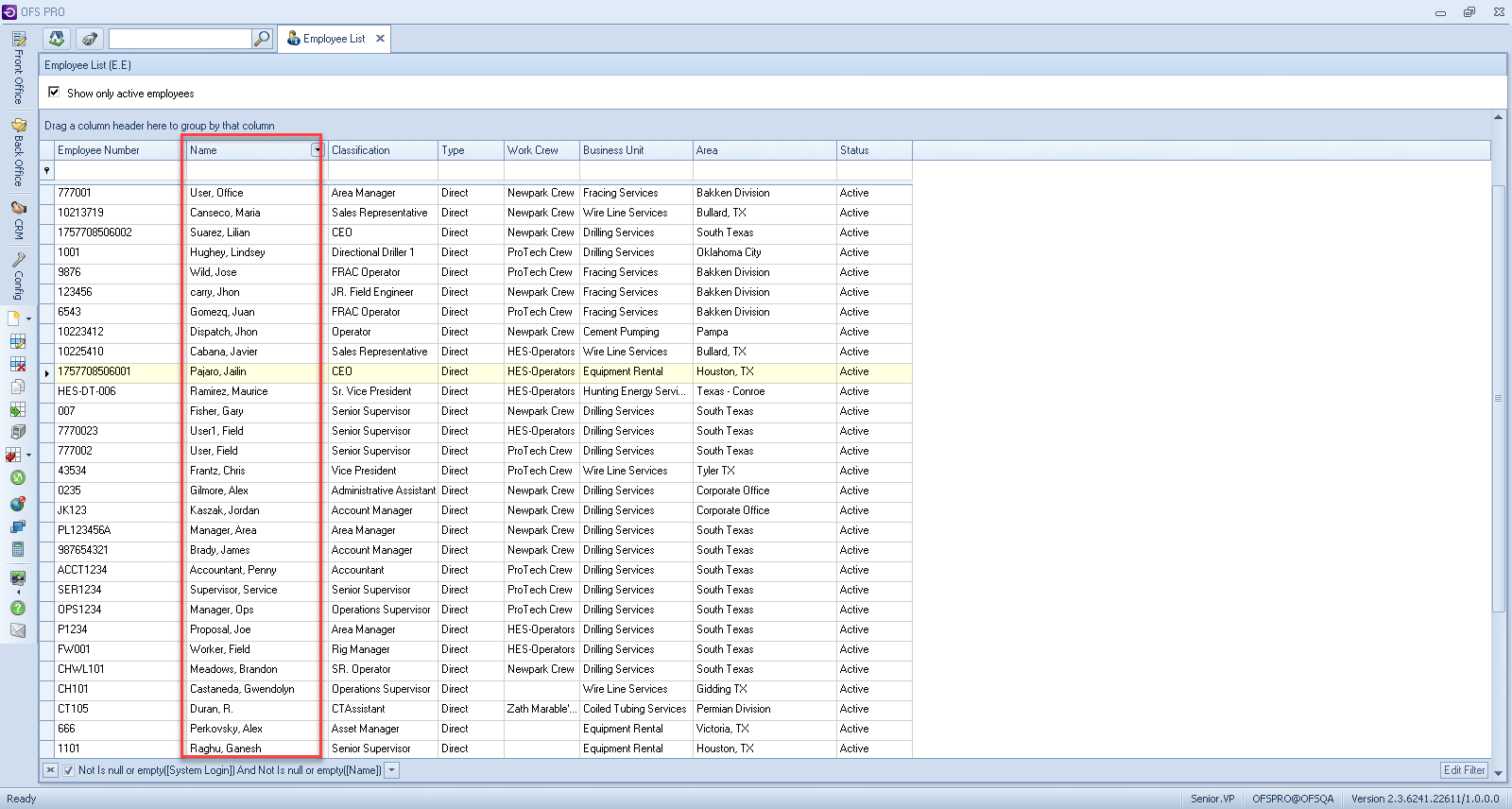
Task: Click the envelope mail sidebar icon
Action: click(18, 630)
